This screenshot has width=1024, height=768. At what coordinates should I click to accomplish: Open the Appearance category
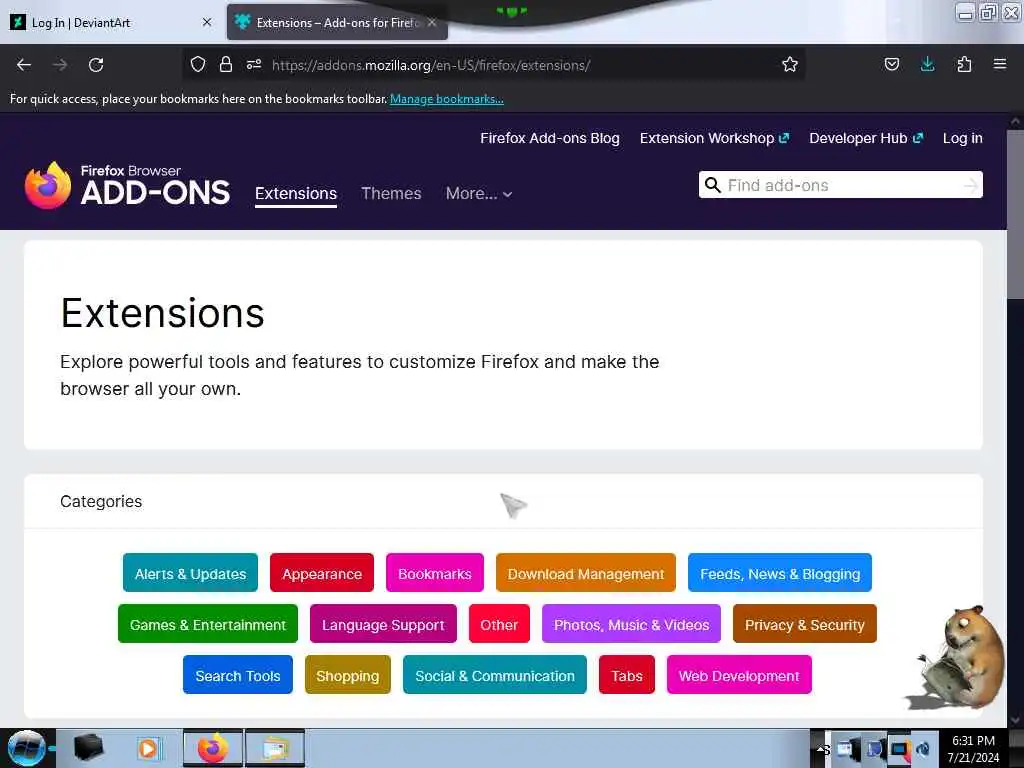click(322, 573)
